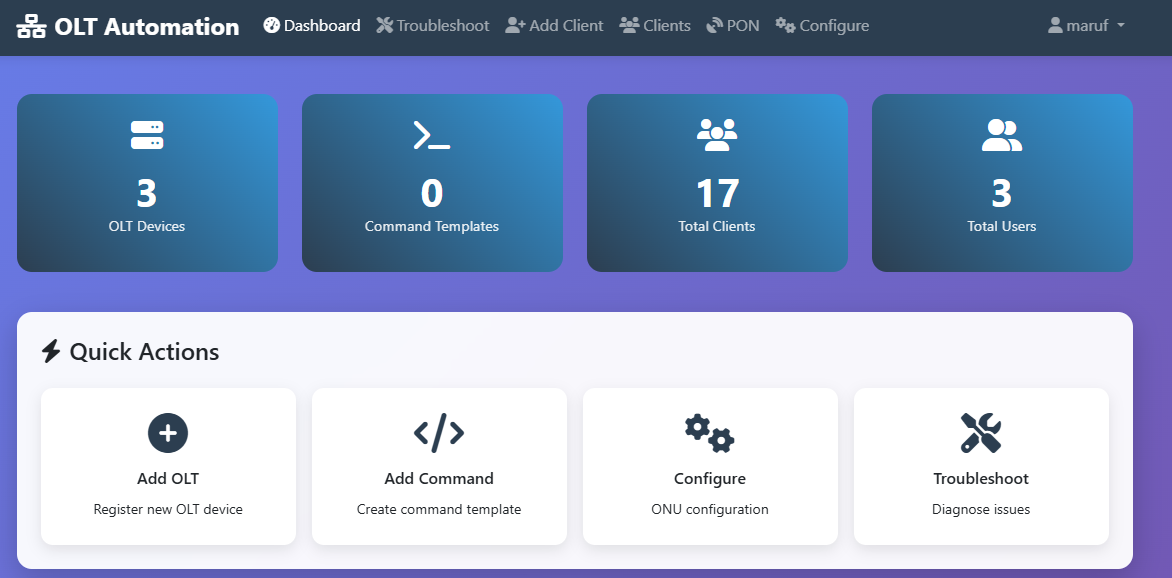Click the gears icon on Configure quick action

tap(709, 433)
